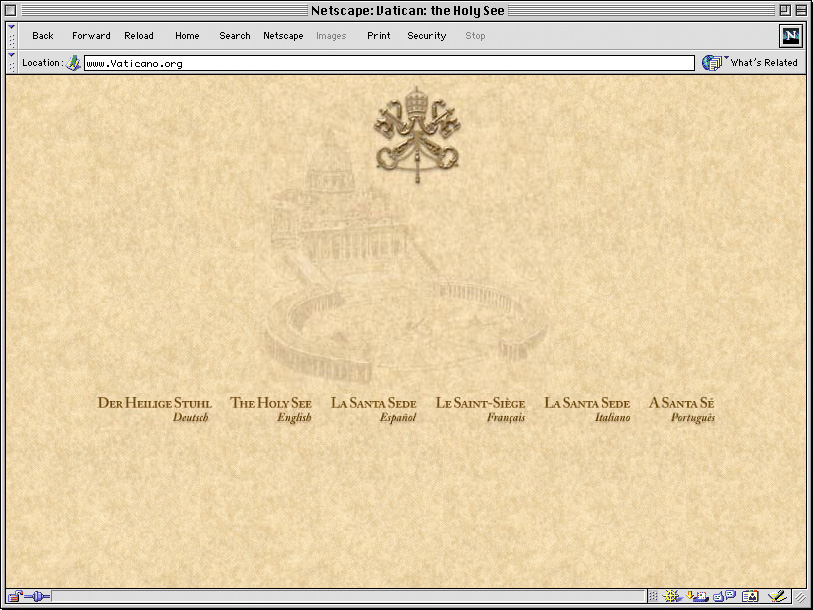Open Le Saint-Siège Français link
Screen dimensions: 813x610
480,409
